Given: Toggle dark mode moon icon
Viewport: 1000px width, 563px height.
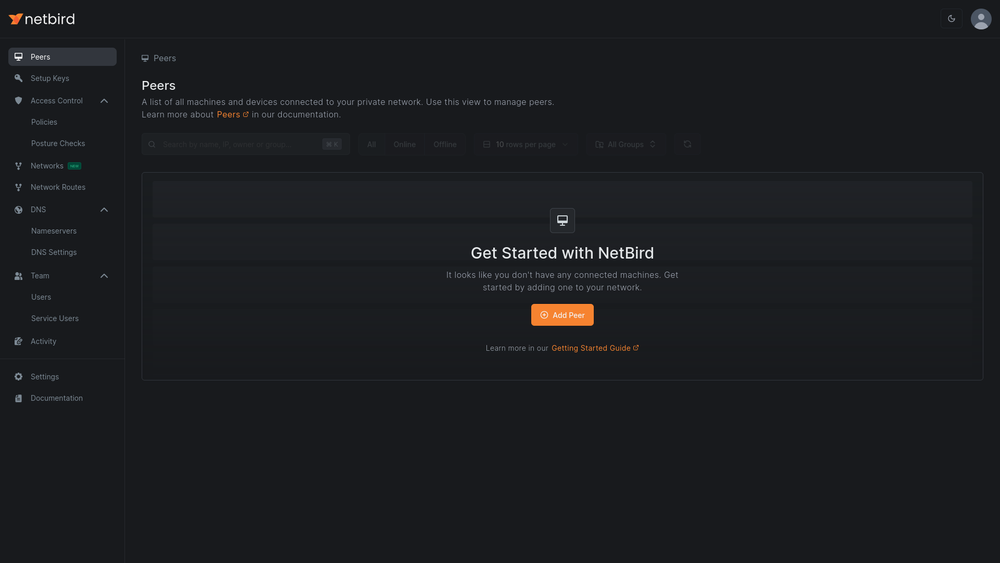Looking at the screenshot, I should click(951, 19).
